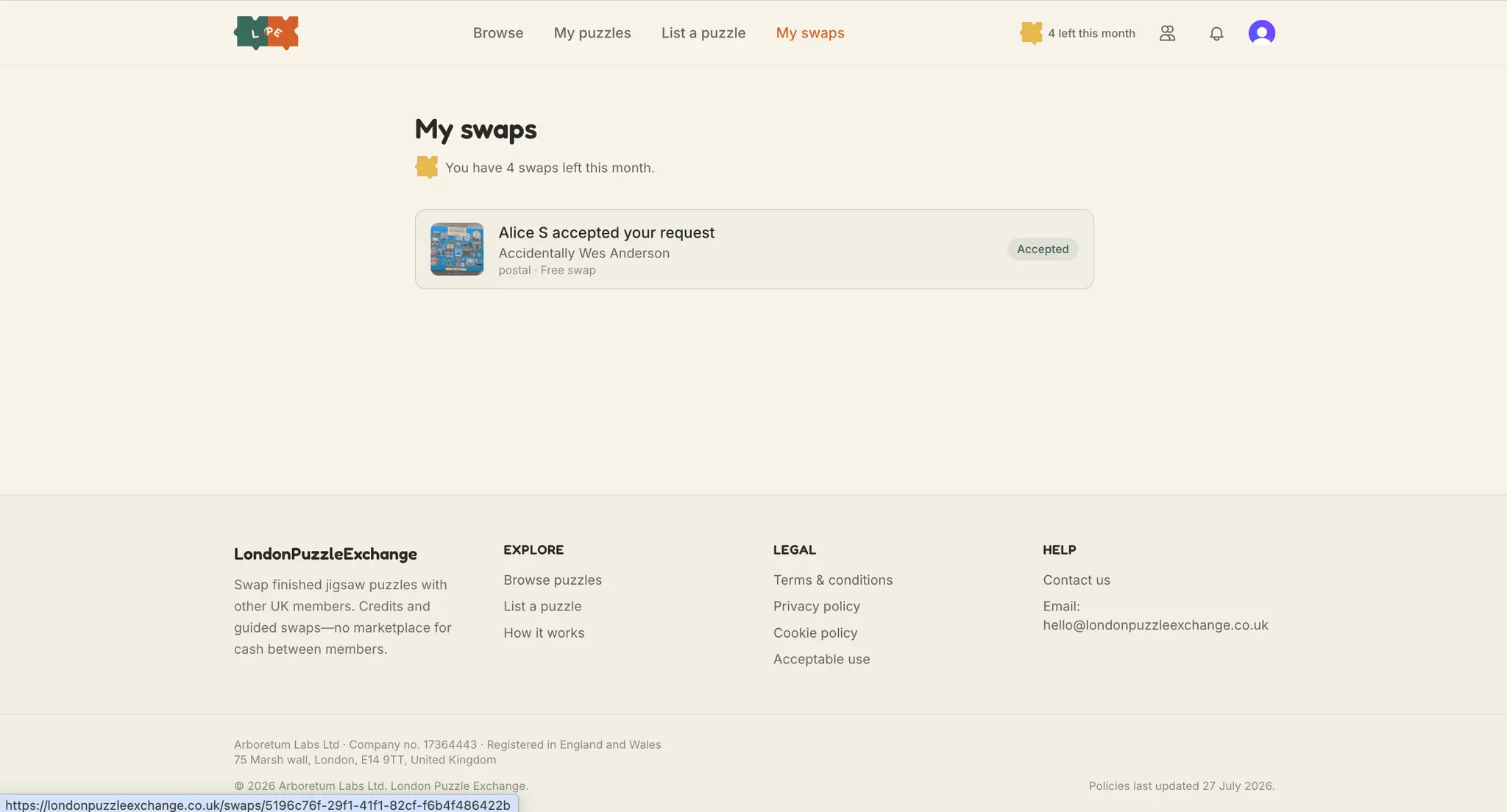1507x812 pixels.
Task: Open the friends people icon
Action: pos(1167,33)
